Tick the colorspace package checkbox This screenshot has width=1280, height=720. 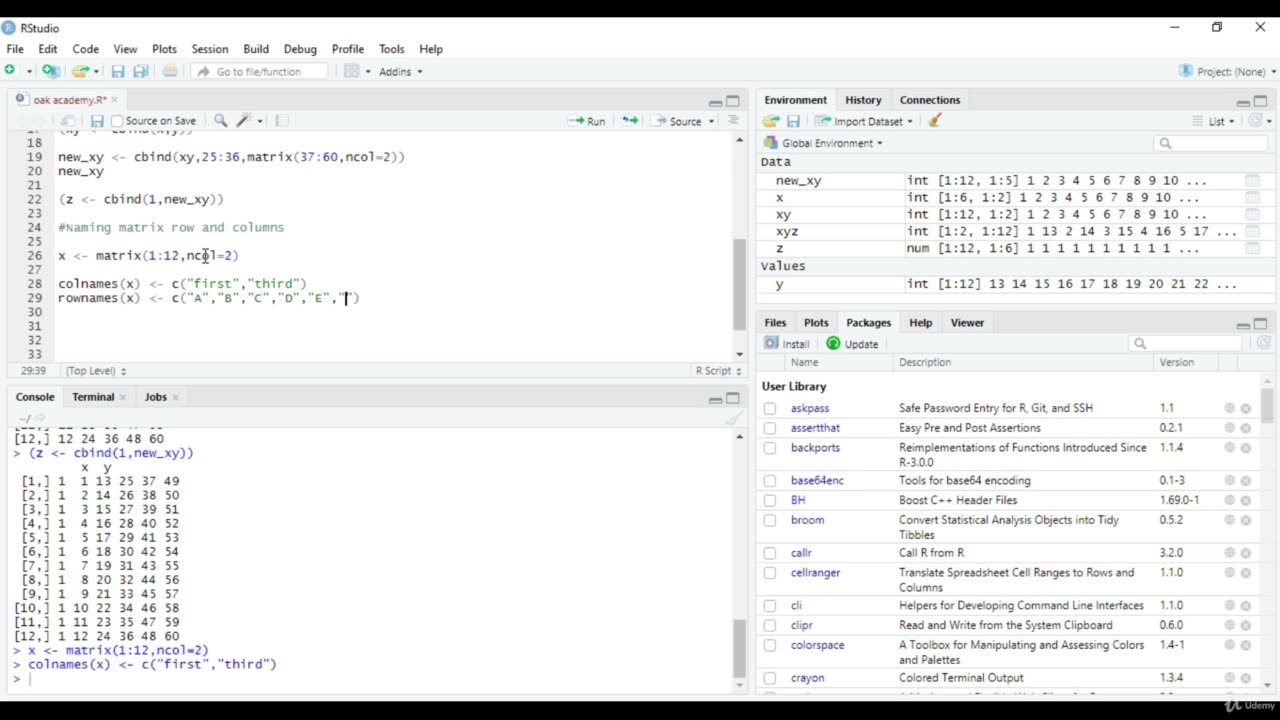[x=770, y=645]
